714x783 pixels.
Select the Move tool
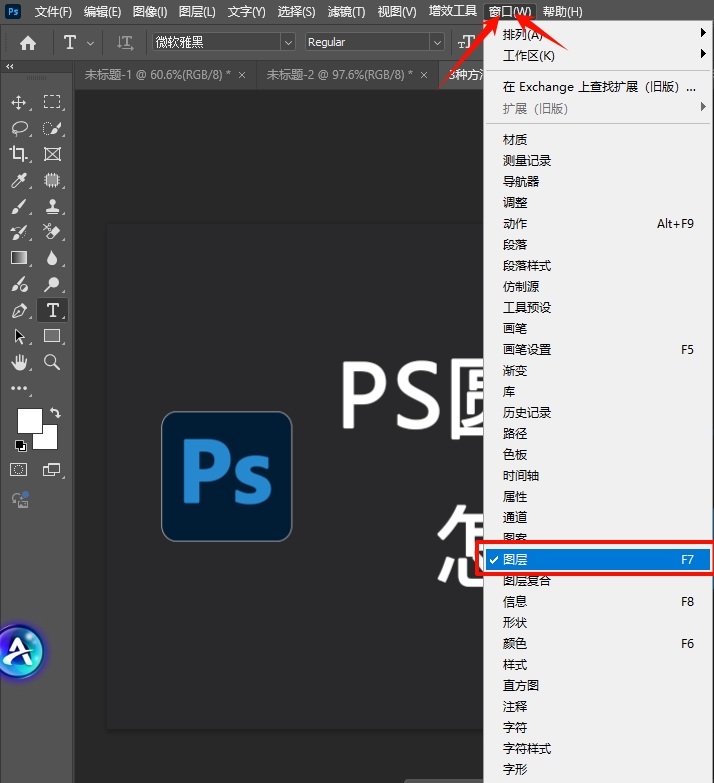(x=19, y=102)
